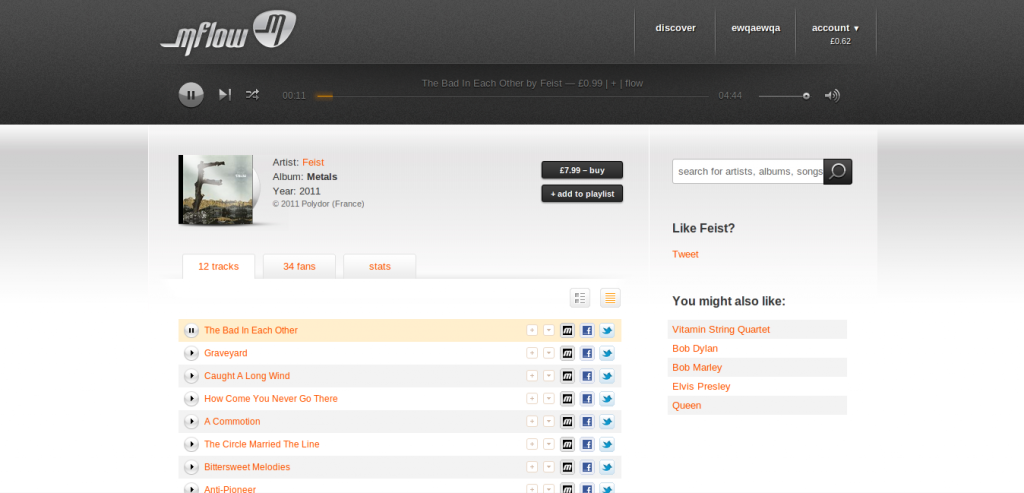This screenshot has height=493, width=1024.
Task: Flow Bittersweet Melodies via the mflow icon
Action: coord(568,468)
